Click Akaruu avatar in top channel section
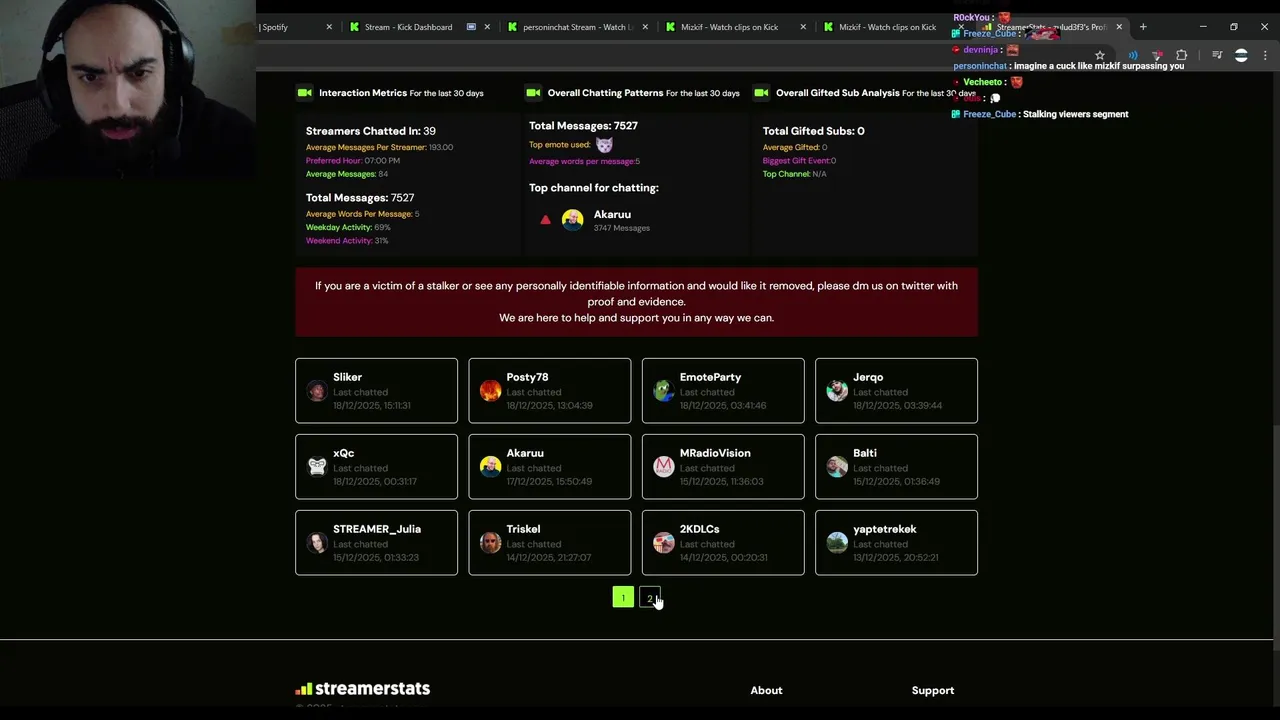Screen dimensions: 1280x720 [x=572, y=220]
